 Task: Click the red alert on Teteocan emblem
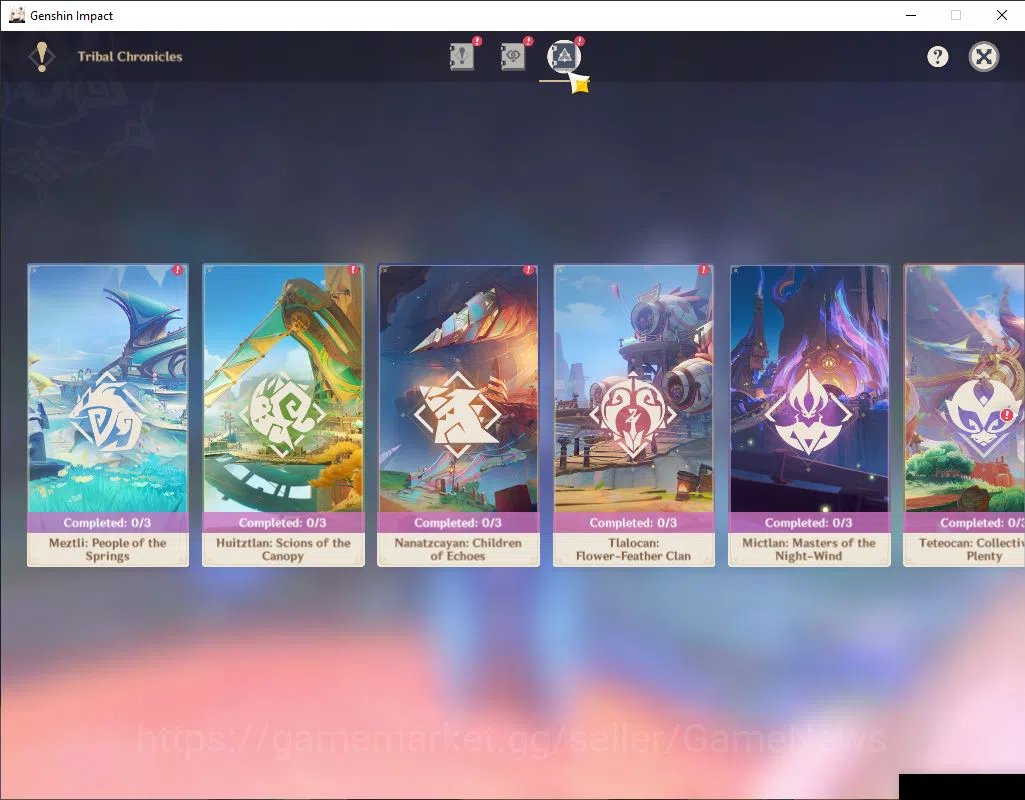pyautogui.click(x=1007, y=414)
